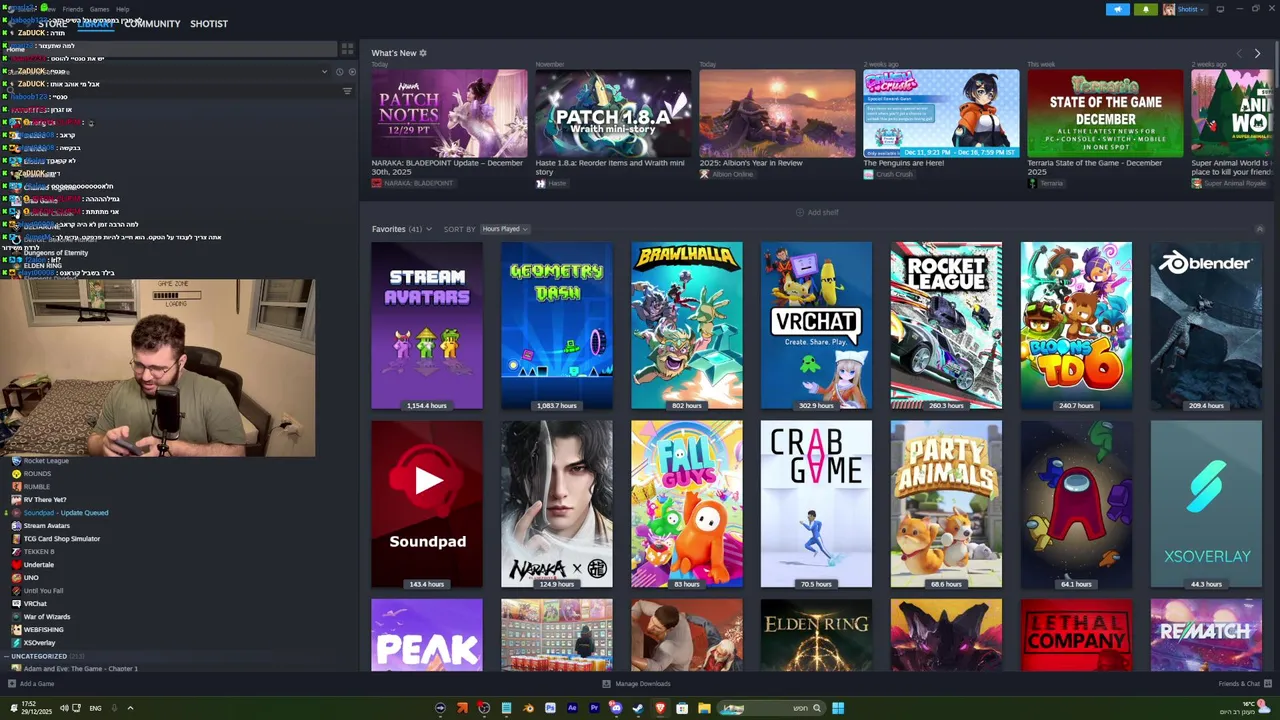Open Premiere Pro from the taskbar

point(594,708)
